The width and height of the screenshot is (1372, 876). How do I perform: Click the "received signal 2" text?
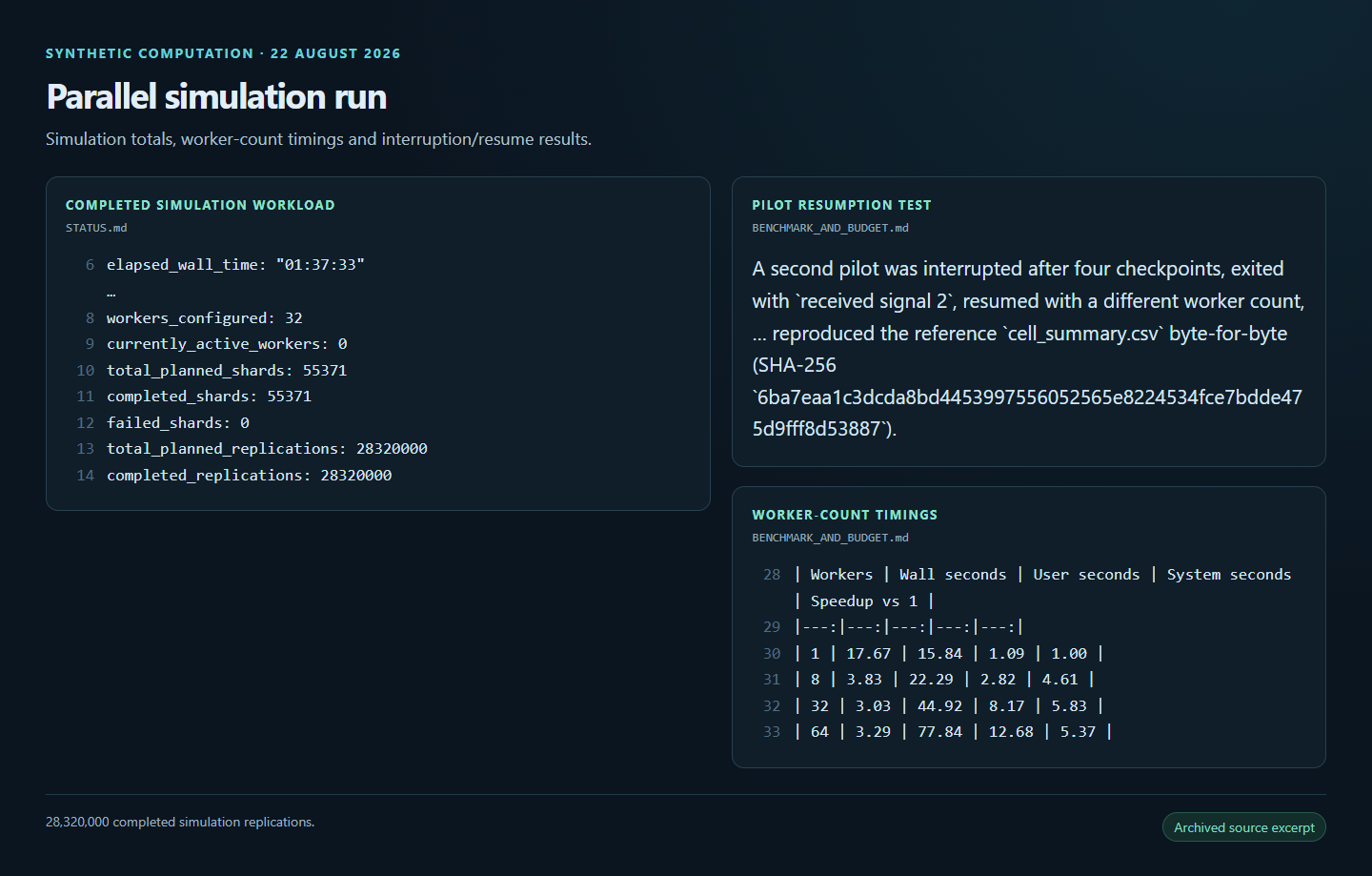875,301
